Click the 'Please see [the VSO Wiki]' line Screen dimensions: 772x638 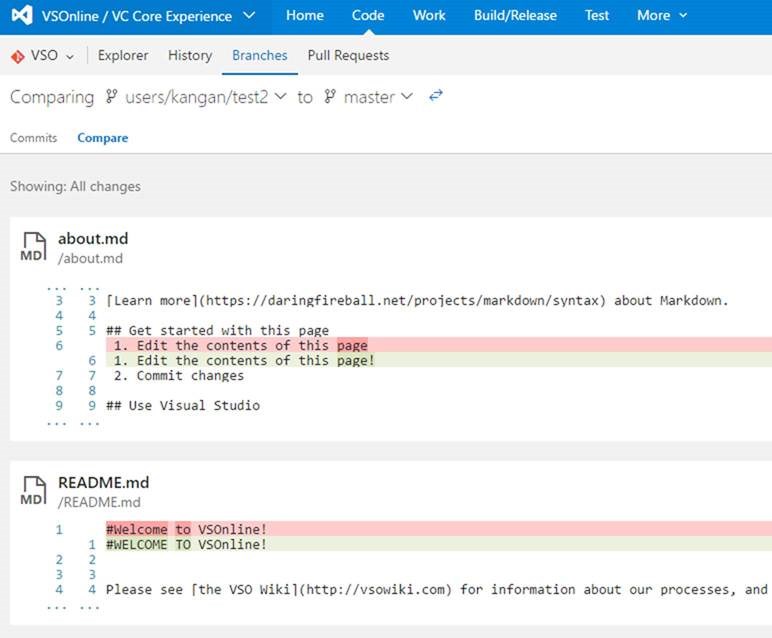(437, 589)
